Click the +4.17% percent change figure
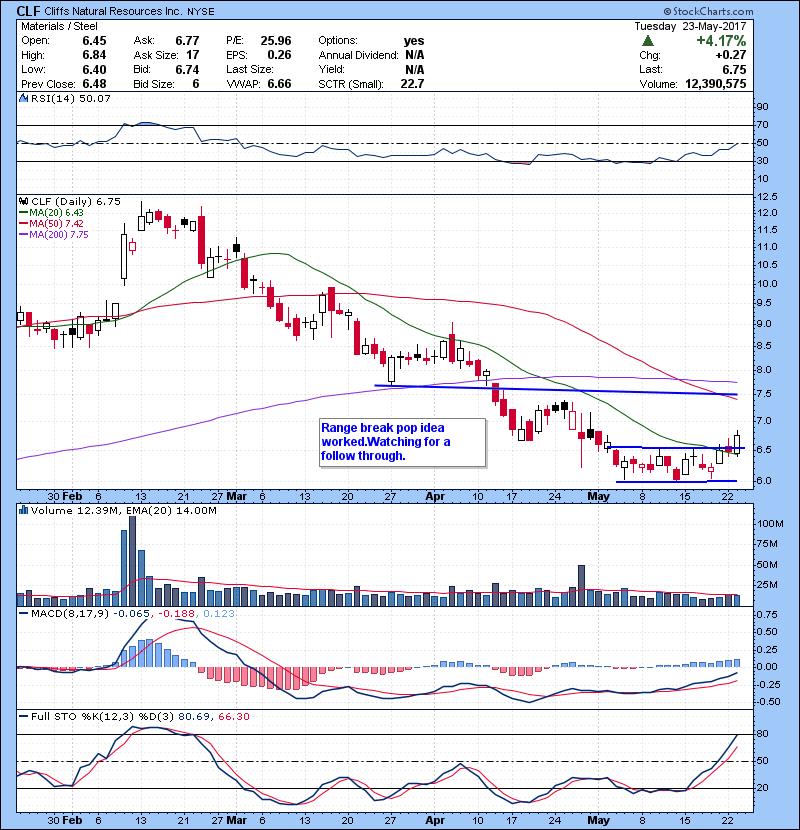The height and width of the screenshot is (830, 800). coord(721,41)
